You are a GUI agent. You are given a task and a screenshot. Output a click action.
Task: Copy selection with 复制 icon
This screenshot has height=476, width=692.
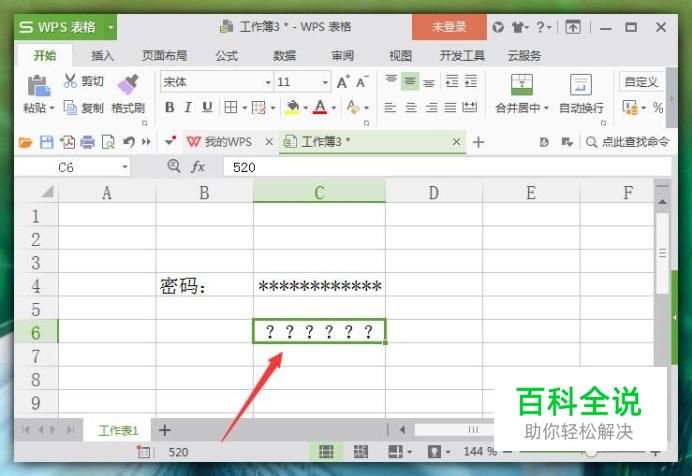tap(70, 107)
